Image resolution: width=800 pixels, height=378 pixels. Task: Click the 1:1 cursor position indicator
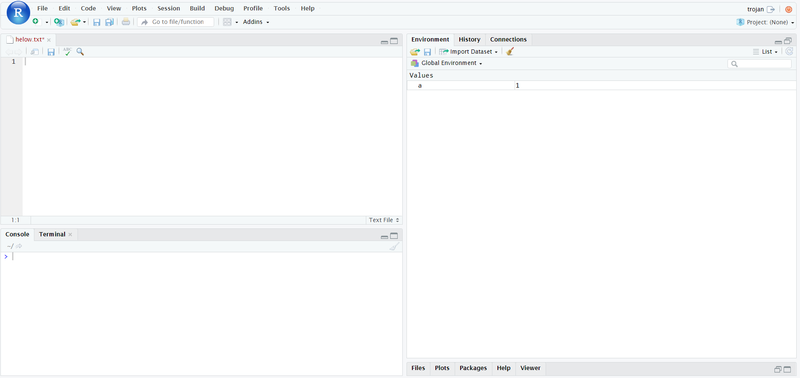coord(15,220)
